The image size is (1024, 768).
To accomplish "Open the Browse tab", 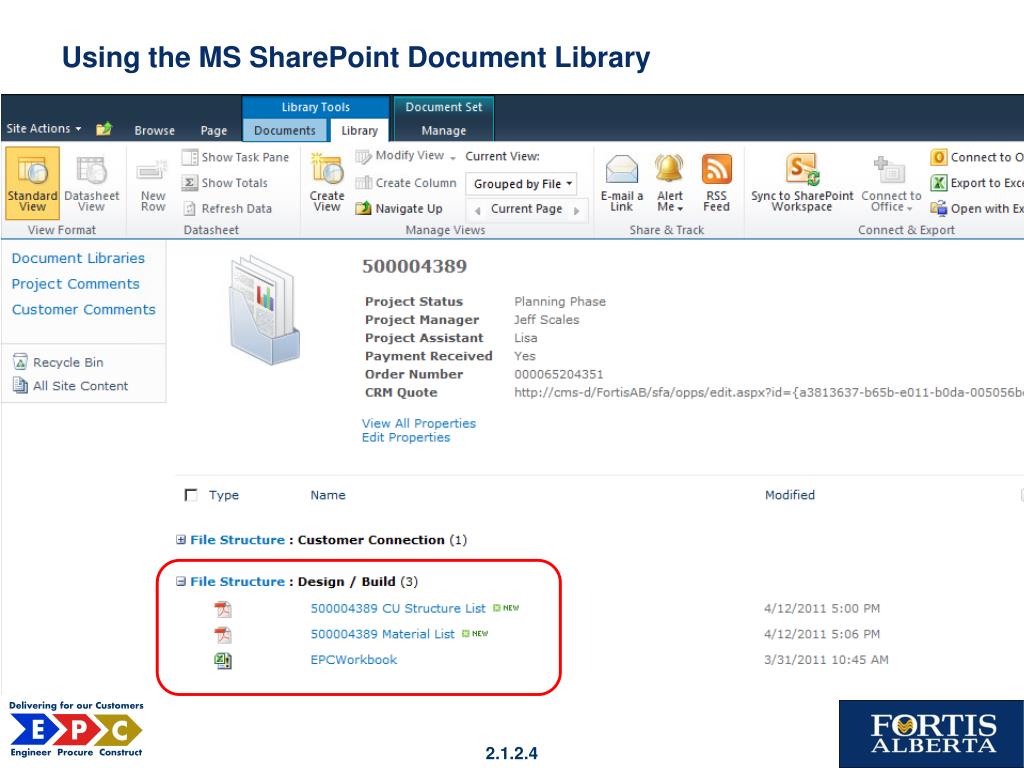I will (155, 131).
